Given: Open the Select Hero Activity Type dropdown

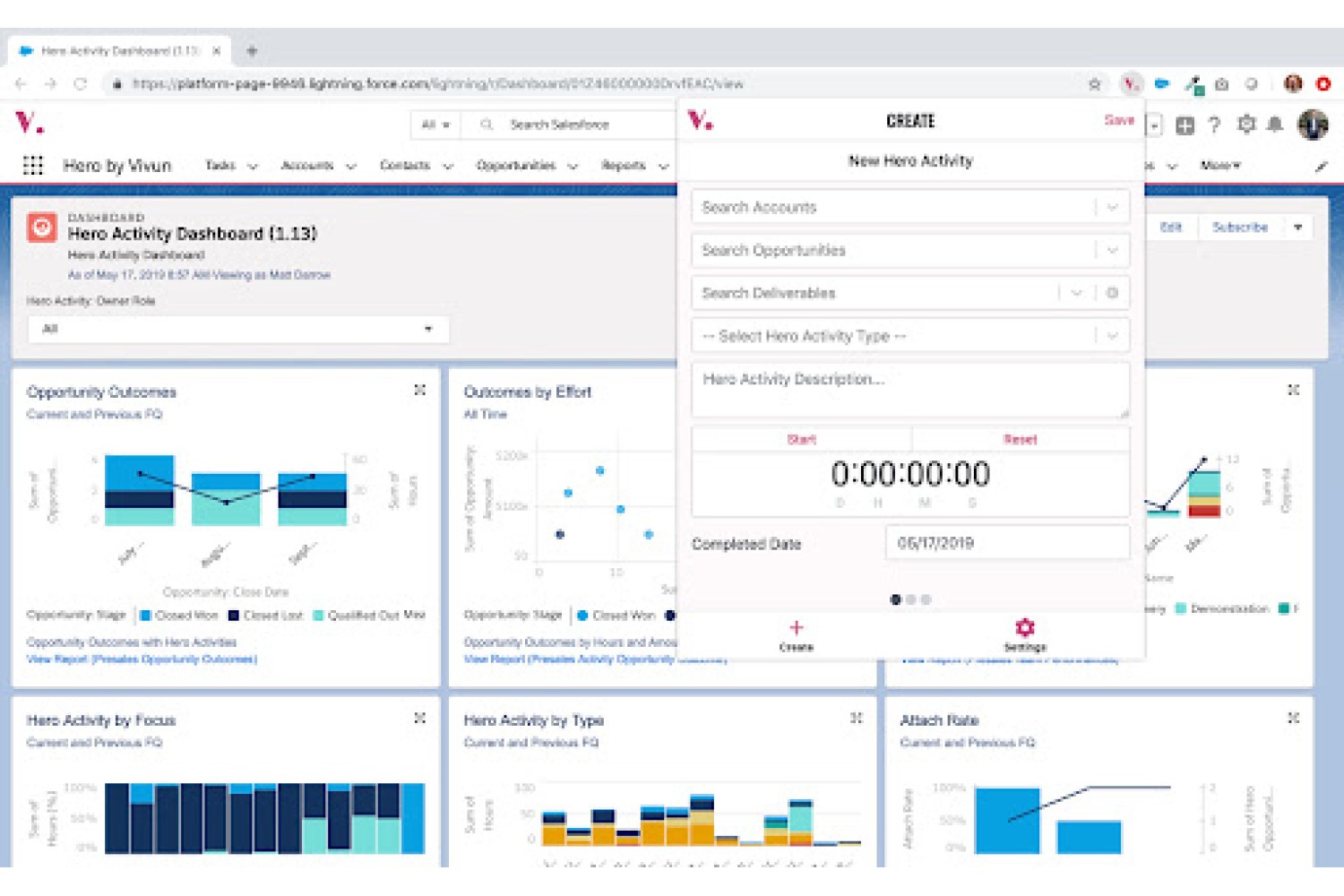Looking at the screenshot, I should coord(1112,336).
